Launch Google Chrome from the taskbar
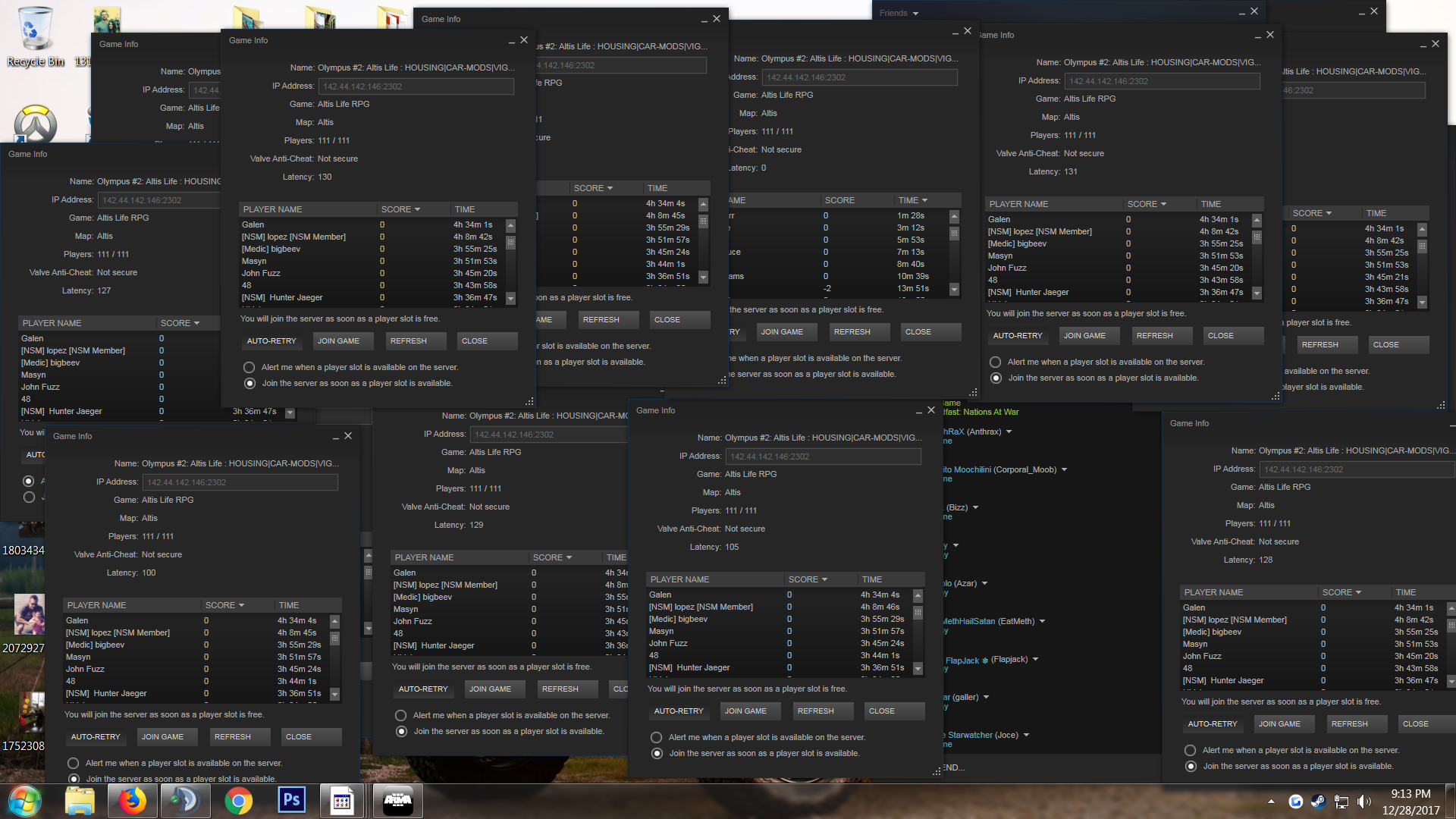This screenshot has width=1456, height=819. (238, 801)
